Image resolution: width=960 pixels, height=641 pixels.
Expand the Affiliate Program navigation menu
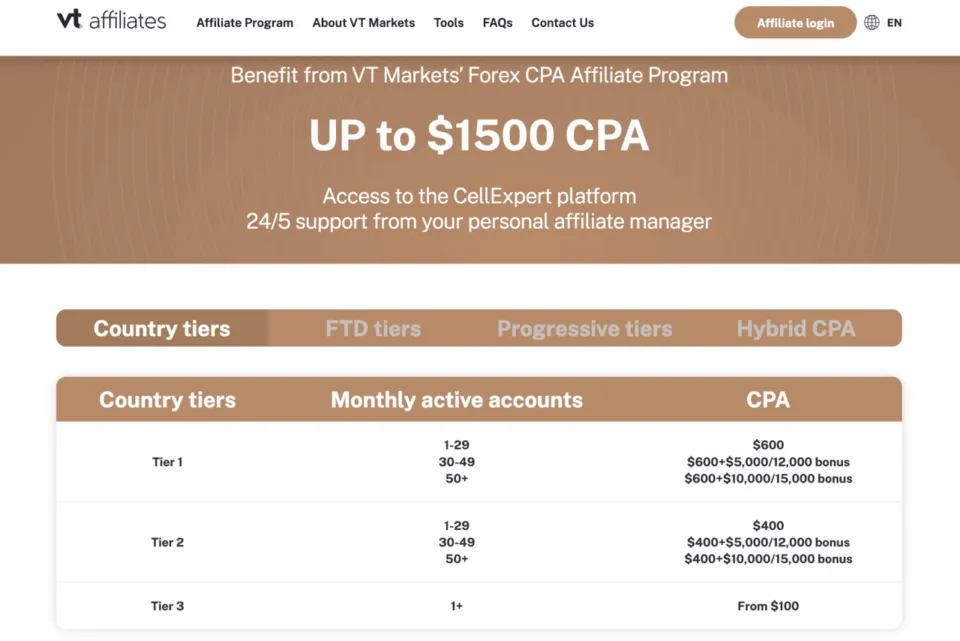(245, 23)
